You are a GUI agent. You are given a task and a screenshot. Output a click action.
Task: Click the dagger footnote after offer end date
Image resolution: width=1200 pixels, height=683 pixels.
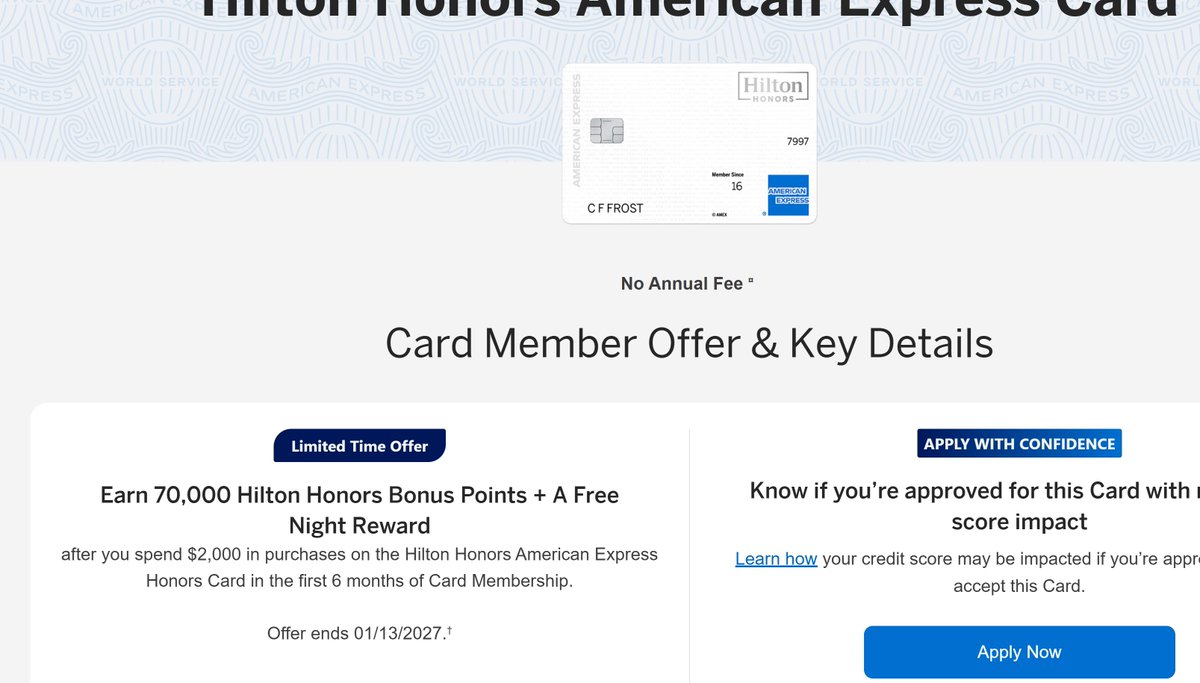click(449, 630)
